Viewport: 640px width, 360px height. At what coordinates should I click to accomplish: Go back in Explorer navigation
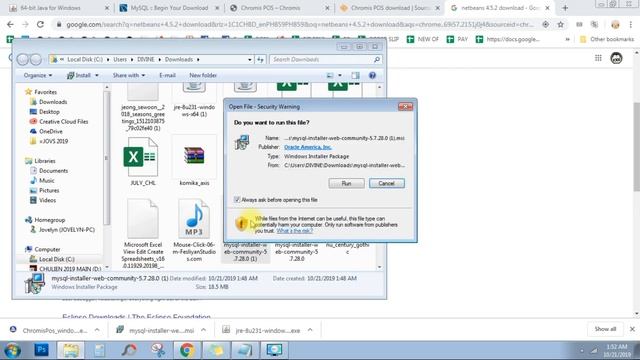[23, 60]
